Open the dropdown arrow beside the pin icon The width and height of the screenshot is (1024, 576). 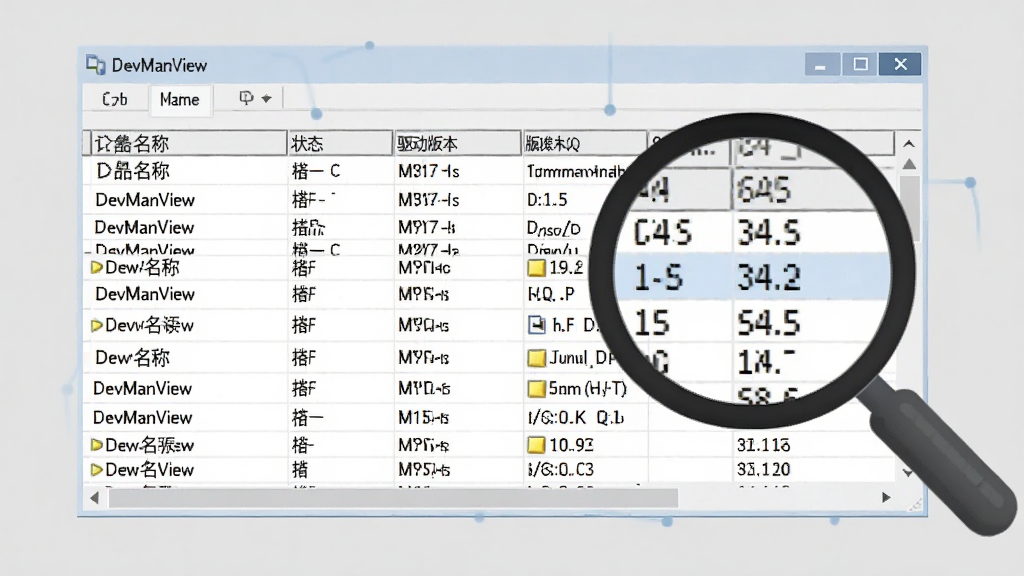point(266,99)
